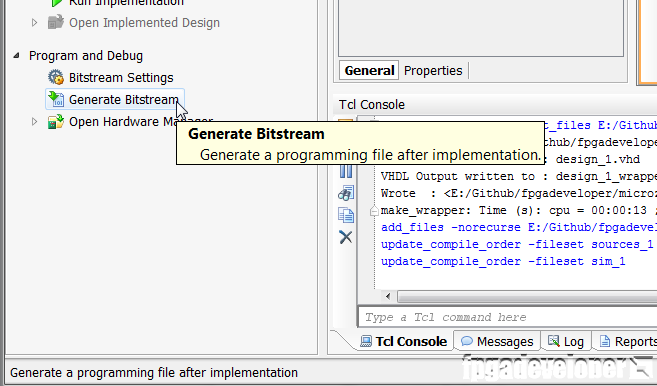
Task: Open the Reports tab
Action: 625,342
